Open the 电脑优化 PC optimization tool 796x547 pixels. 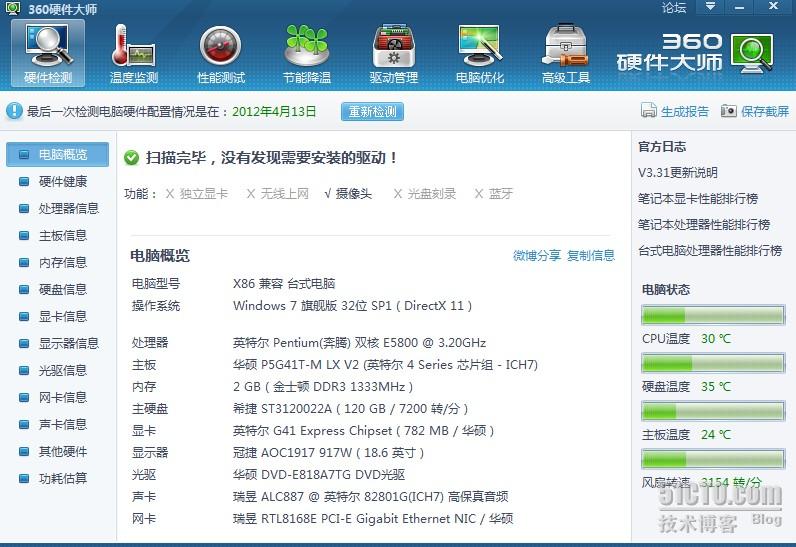coord(480,53)
